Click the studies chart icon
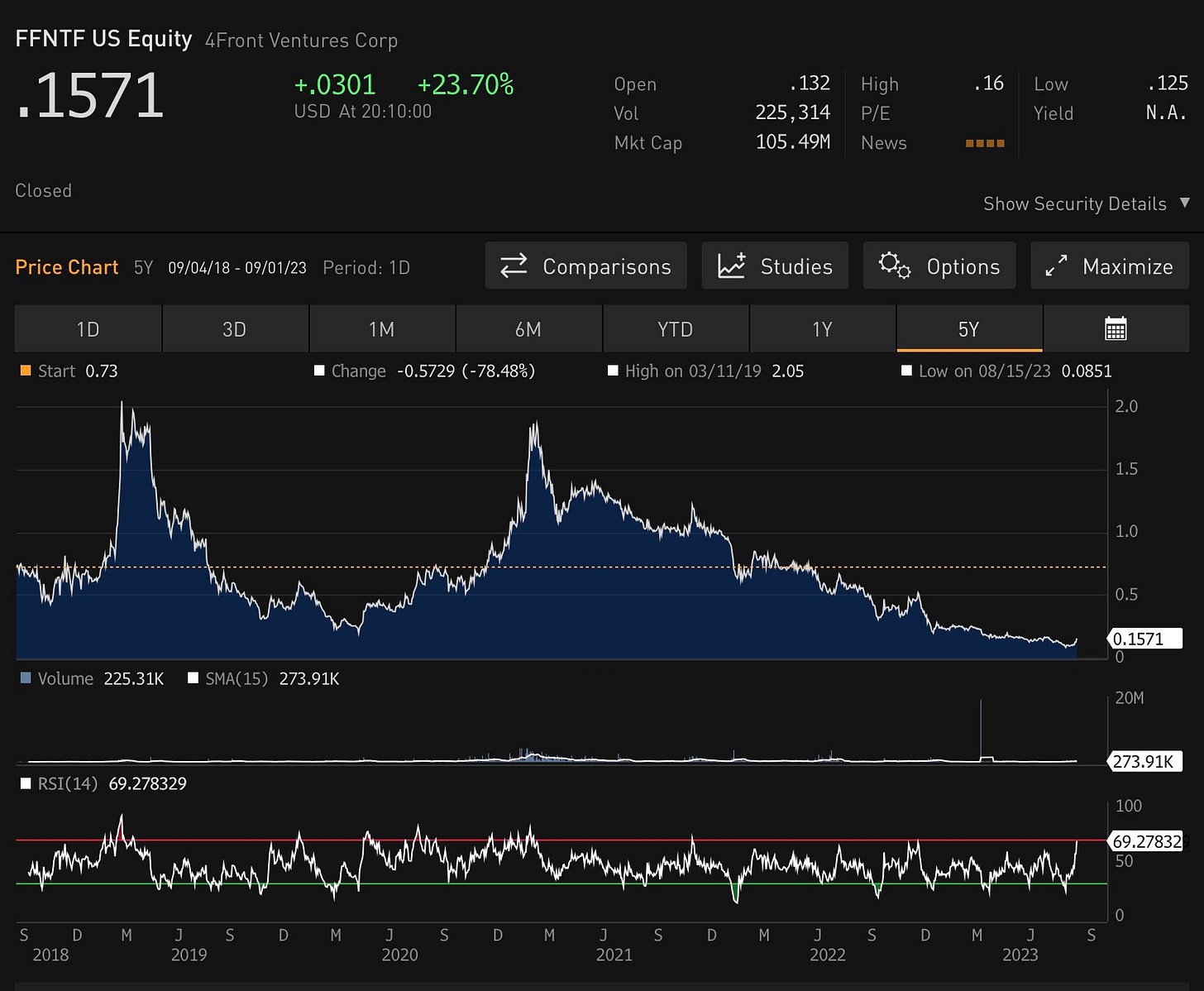1204x991 pixels. coord(732,266)
